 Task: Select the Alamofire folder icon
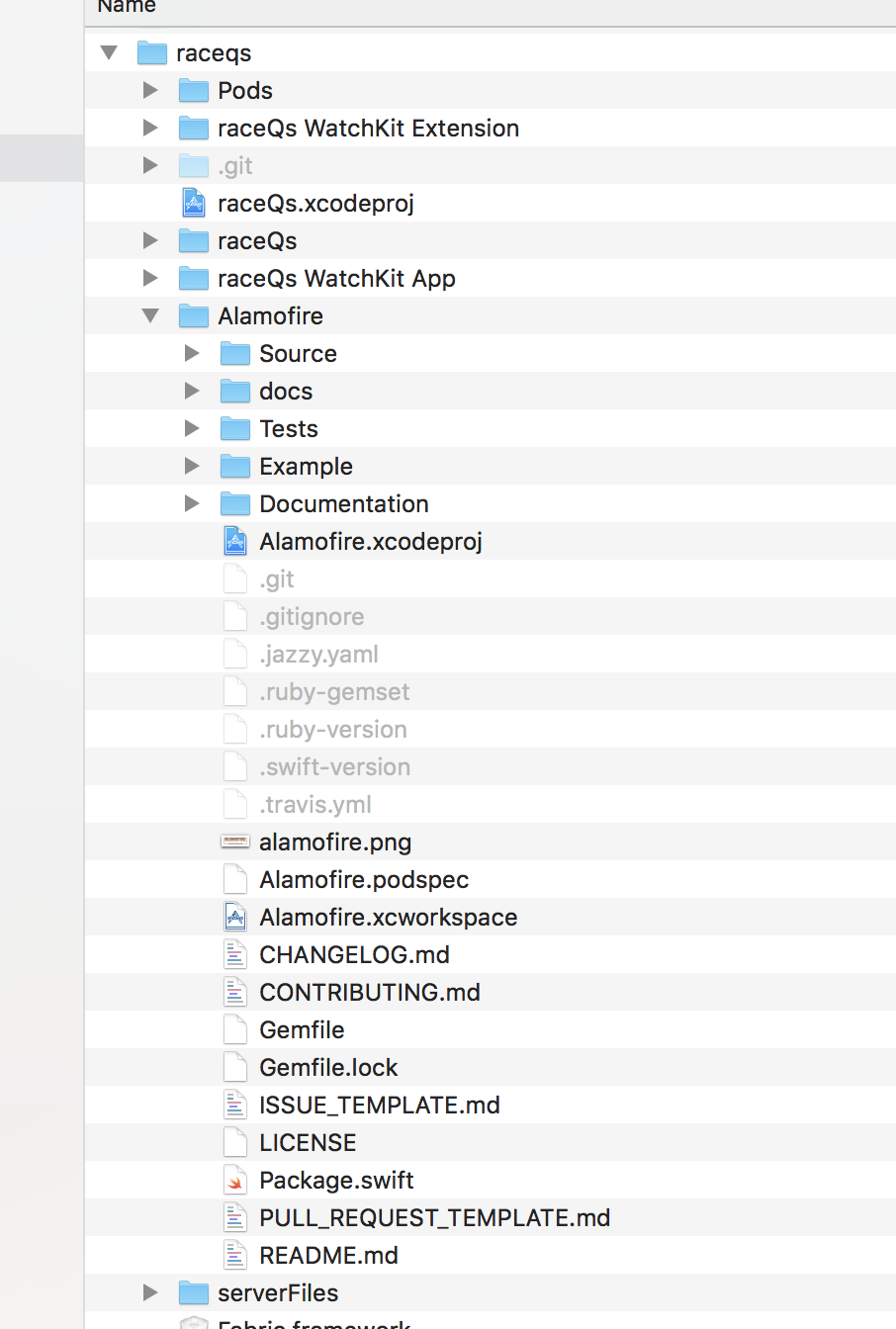193,315
